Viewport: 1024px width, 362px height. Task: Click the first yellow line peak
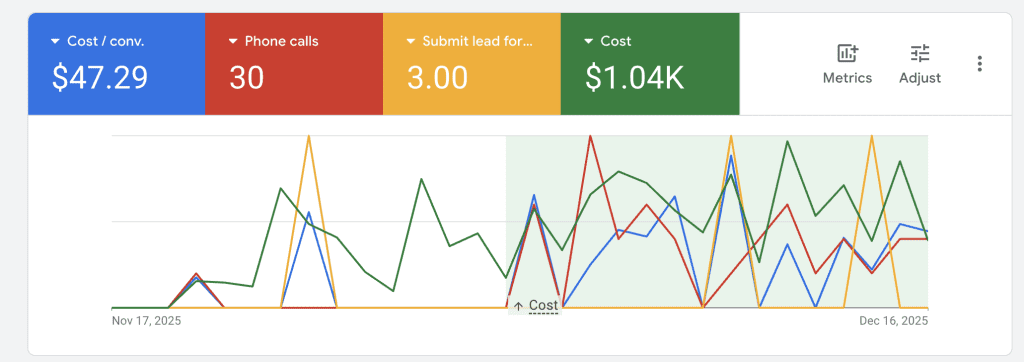(308, 137)
